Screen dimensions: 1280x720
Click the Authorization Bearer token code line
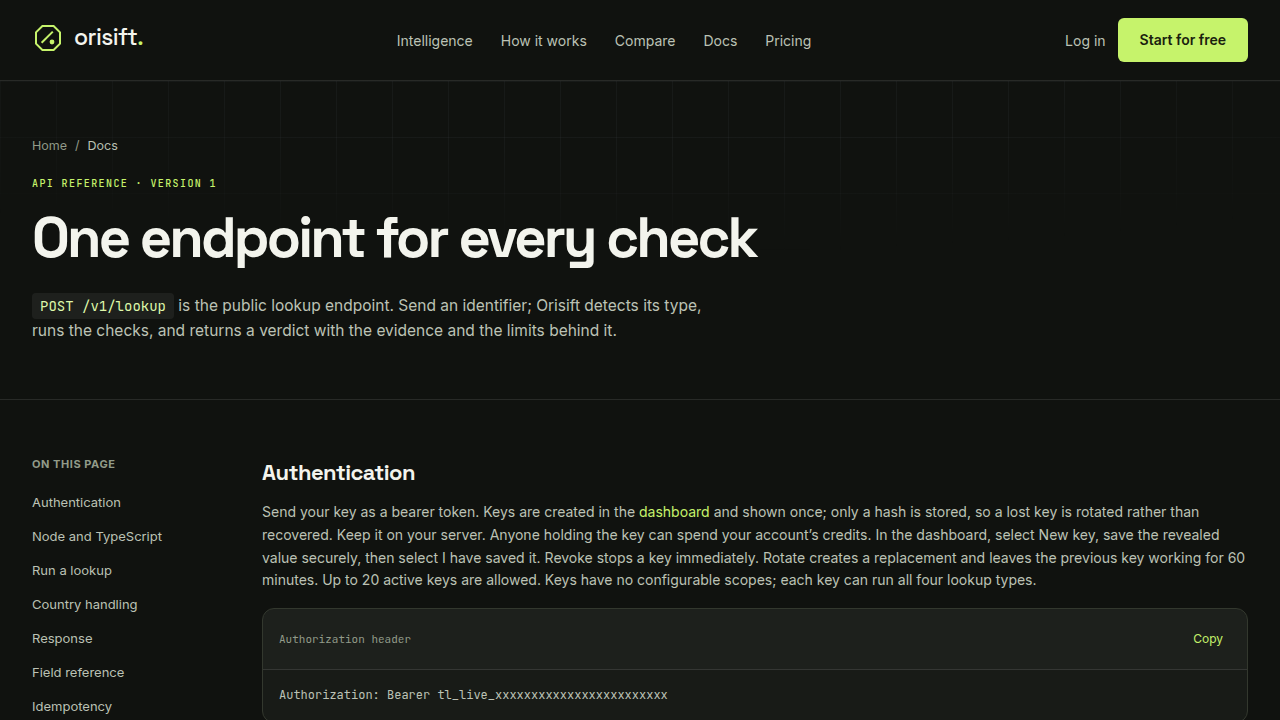click(473, 695)
